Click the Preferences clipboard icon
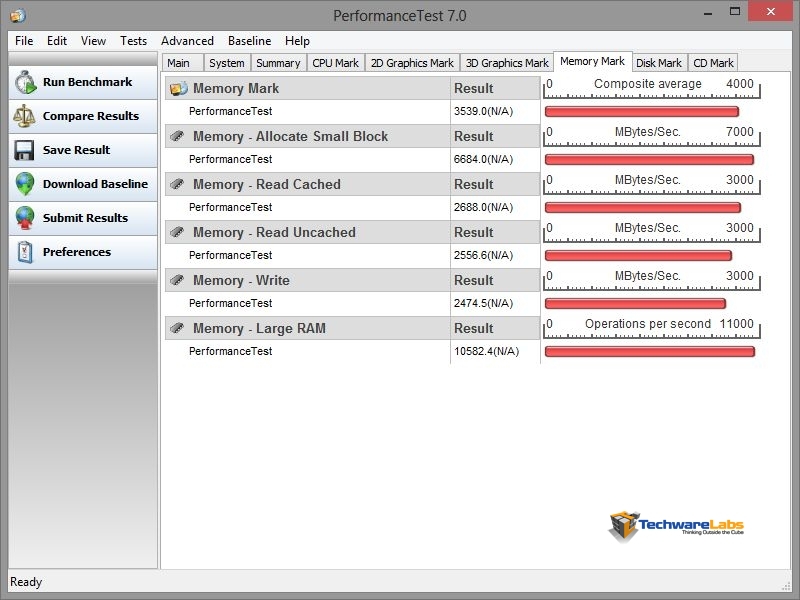The height and width of the screenshot is (600, 800). (x=25, y=252)
